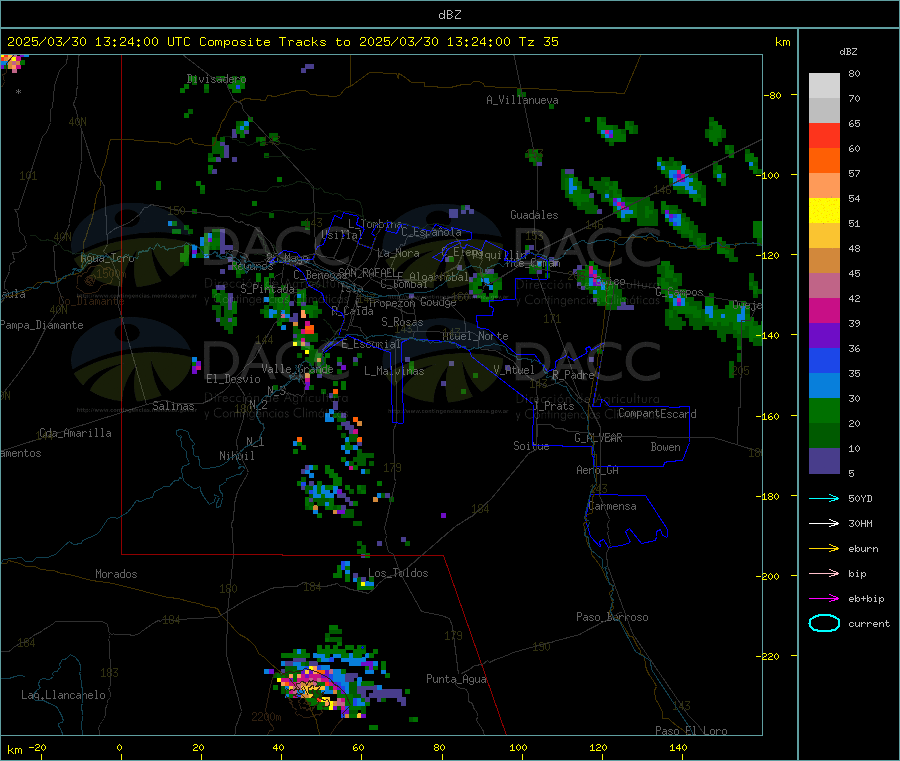Click the CompantEscard map label
The height and width of the screenshot is (761, 900).
click(657, 413)
